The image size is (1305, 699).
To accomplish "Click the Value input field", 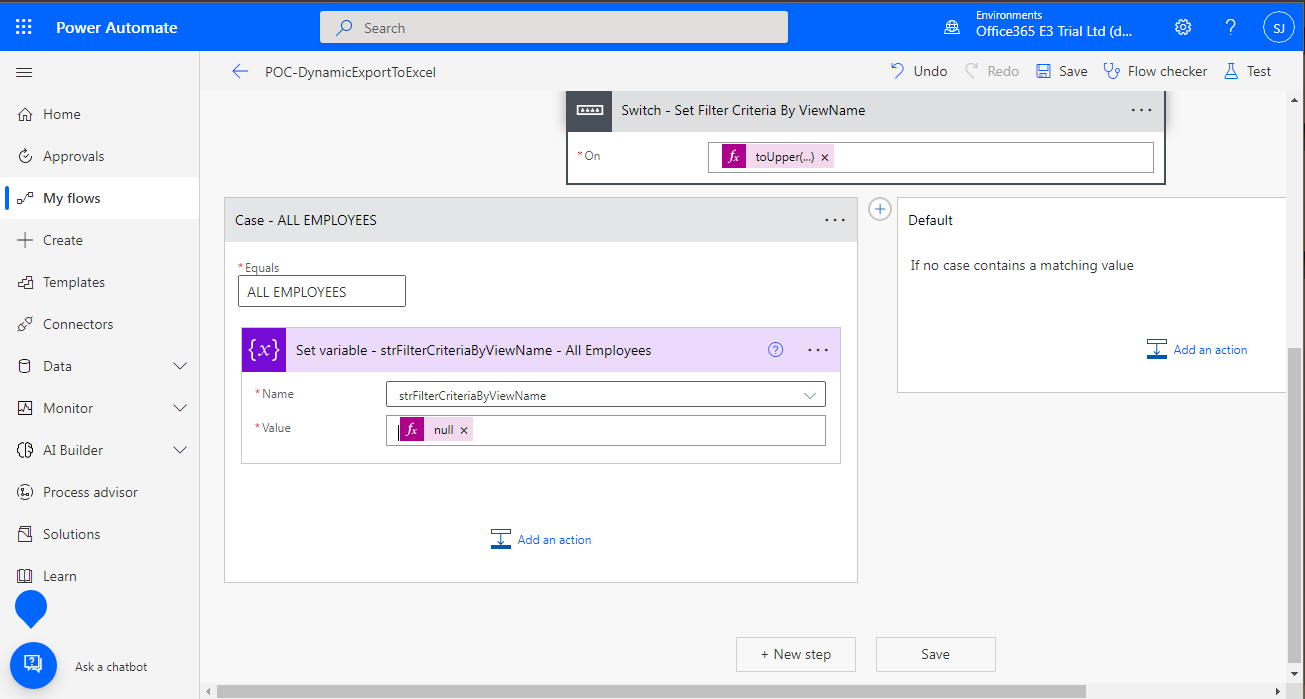I will 606,430.
